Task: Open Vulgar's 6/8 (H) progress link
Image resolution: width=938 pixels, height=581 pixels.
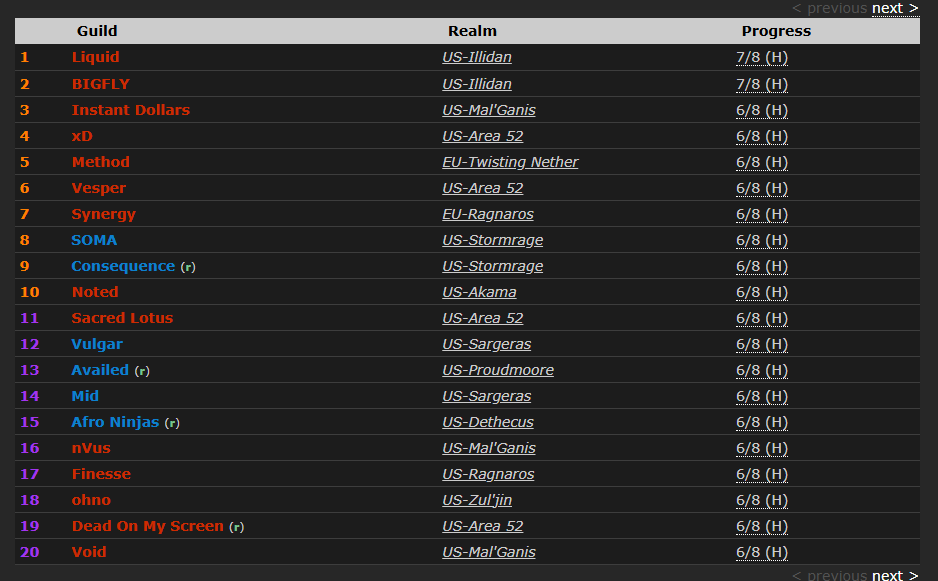Action: [x=762, y=344]
